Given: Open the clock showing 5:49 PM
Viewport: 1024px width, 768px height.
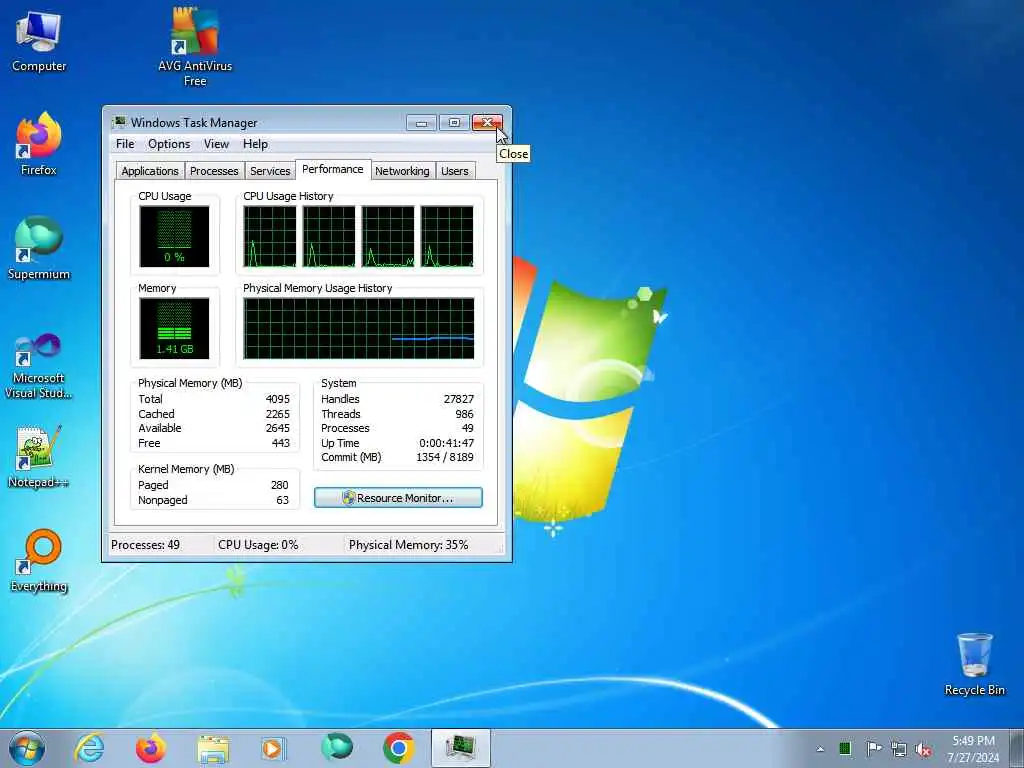Looking at the screenshot, I should (x=973, y=741).
